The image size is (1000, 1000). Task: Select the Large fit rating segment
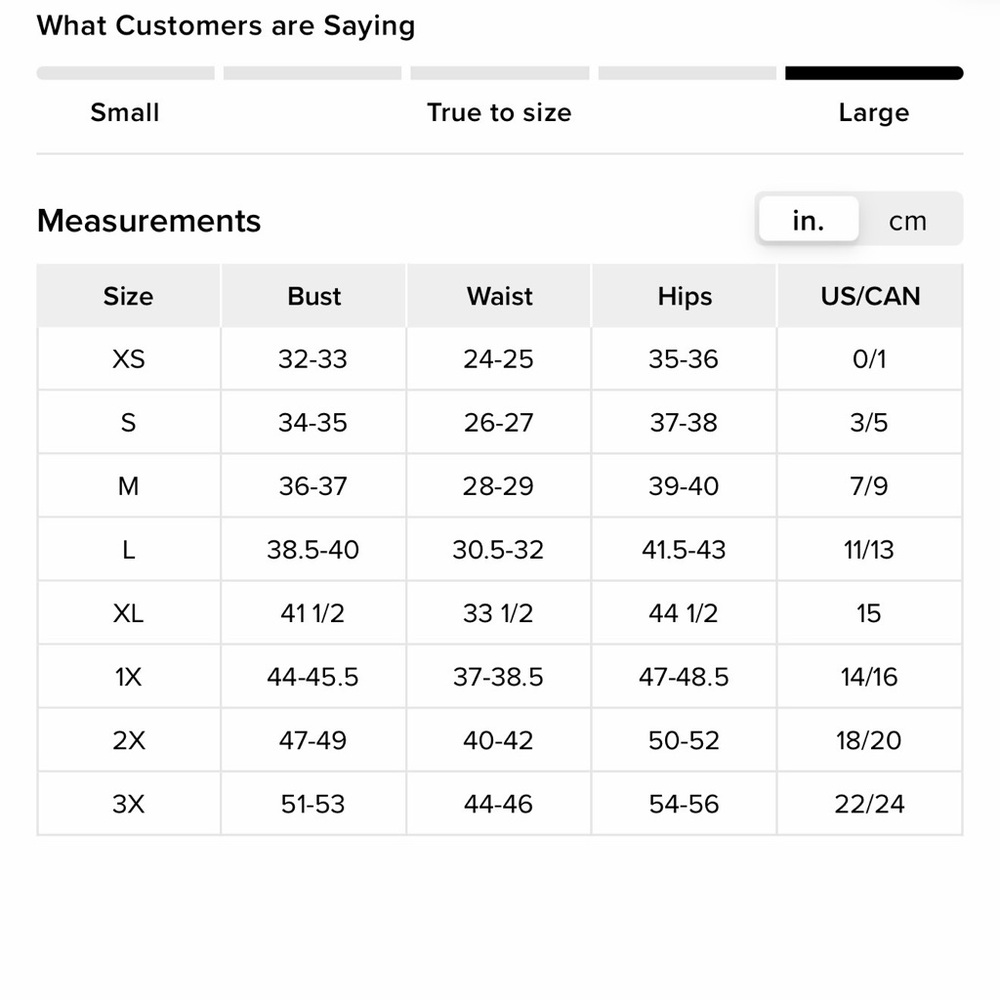874,73
